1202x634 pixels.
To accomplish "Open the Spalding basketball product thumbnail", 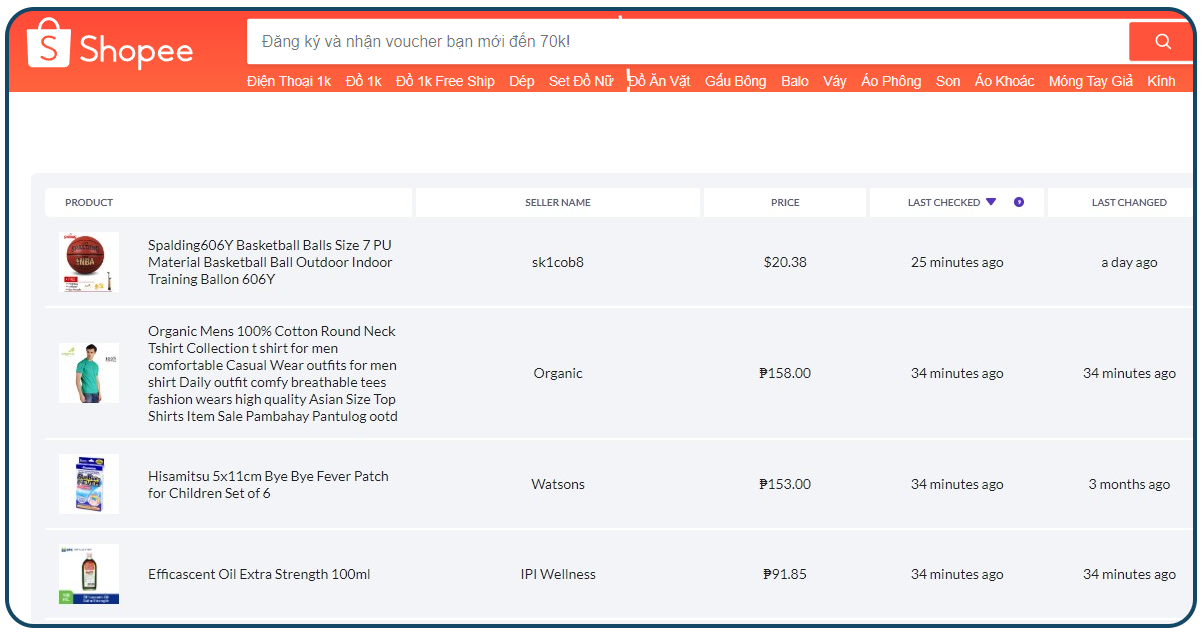I will (x=89, y=262).
